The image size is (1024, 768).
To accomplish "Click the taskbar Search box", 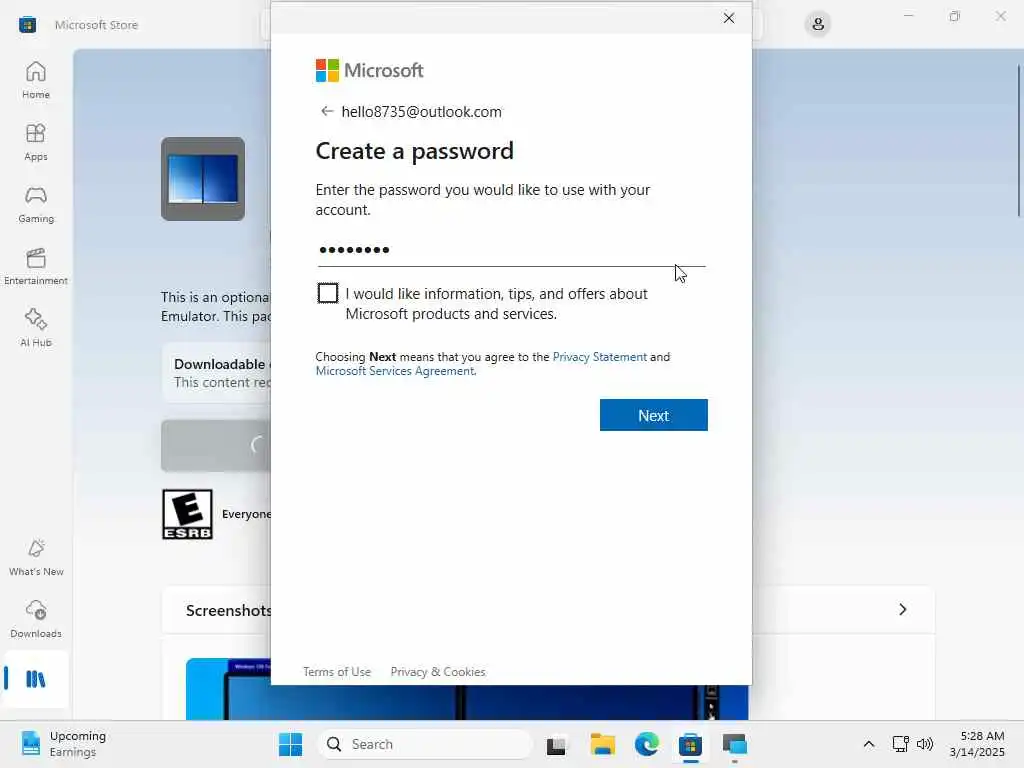I will (x=424, y=744).
